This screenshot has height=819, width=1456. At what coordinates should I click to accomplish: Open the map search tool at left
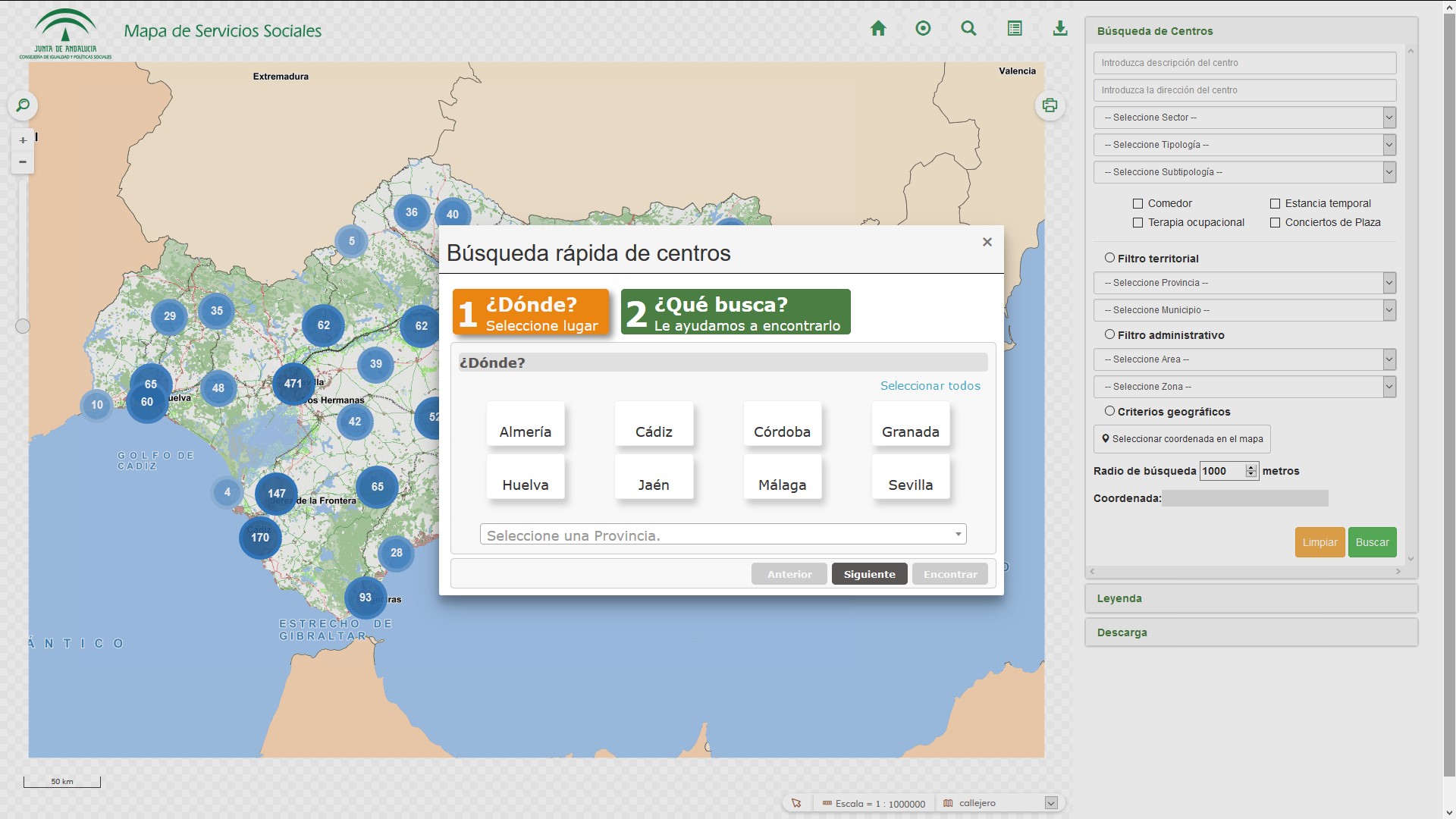point(23,105)
